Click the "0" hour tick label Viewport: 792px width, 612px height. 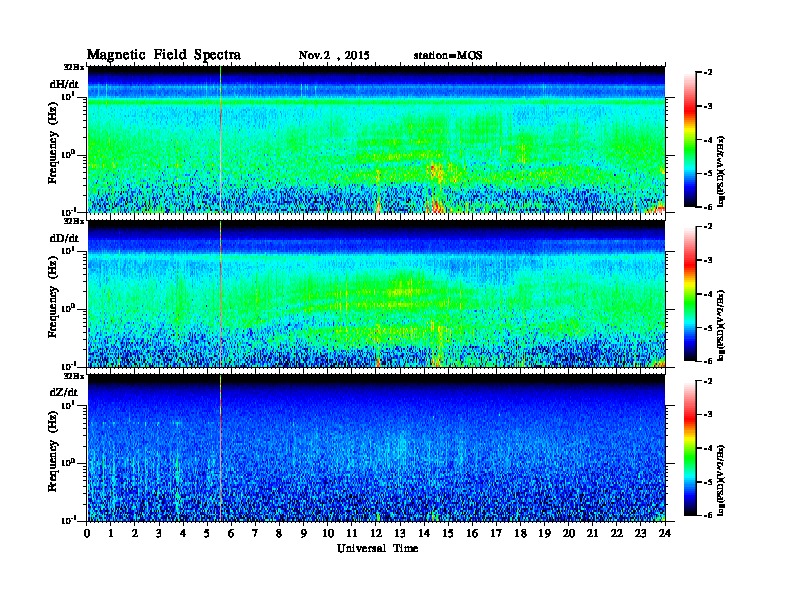coord(87,534)
